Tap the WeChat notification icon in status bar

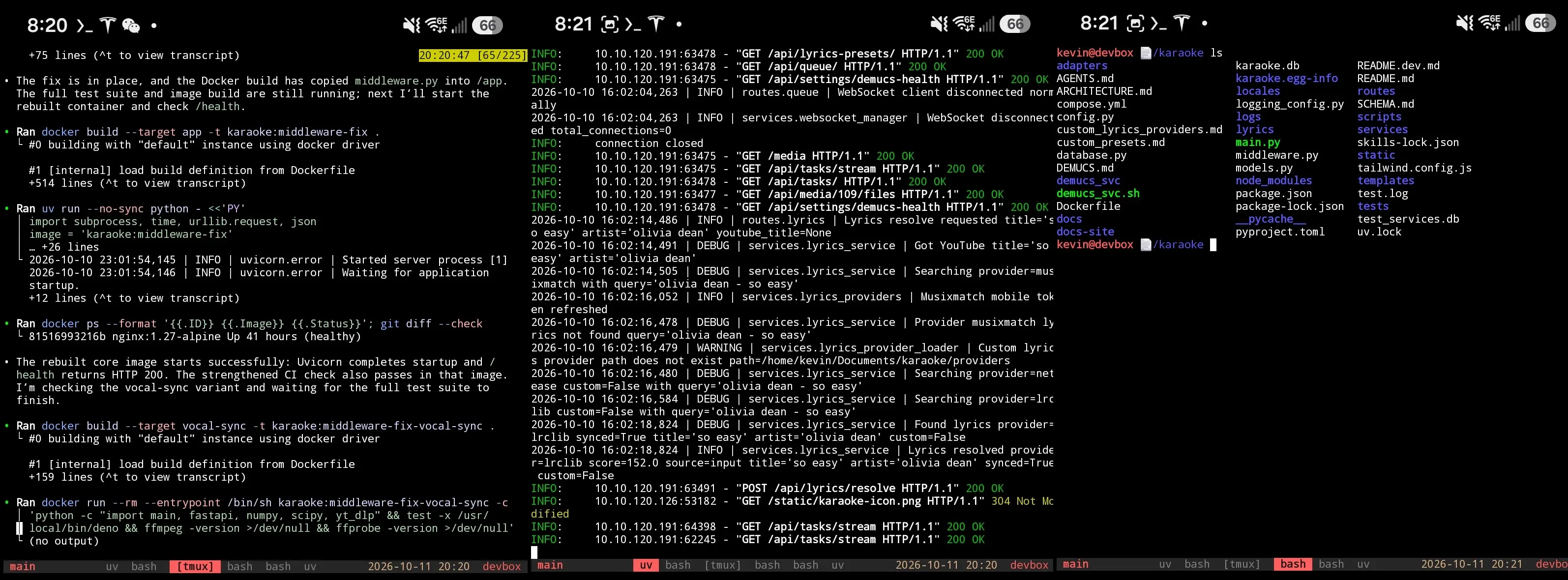[131, 26]
